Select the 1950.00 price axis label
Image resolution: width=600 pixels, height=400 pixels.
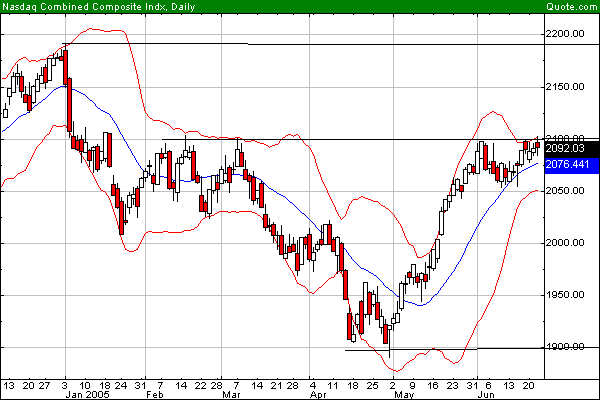click(565, 295)
